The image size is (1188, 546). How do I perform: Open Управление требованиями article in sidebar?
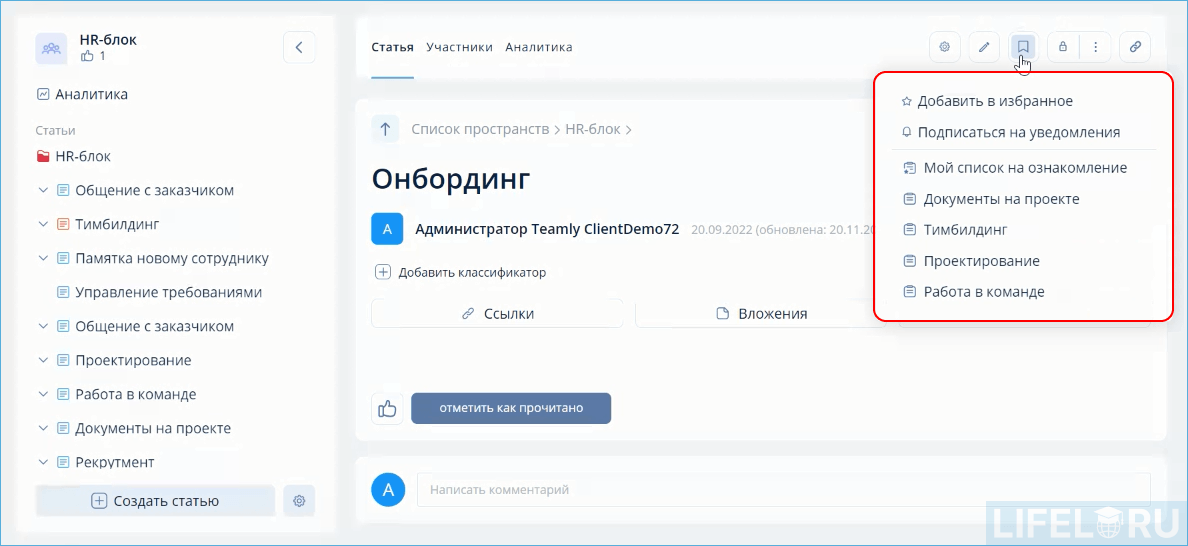click(169, 292)
